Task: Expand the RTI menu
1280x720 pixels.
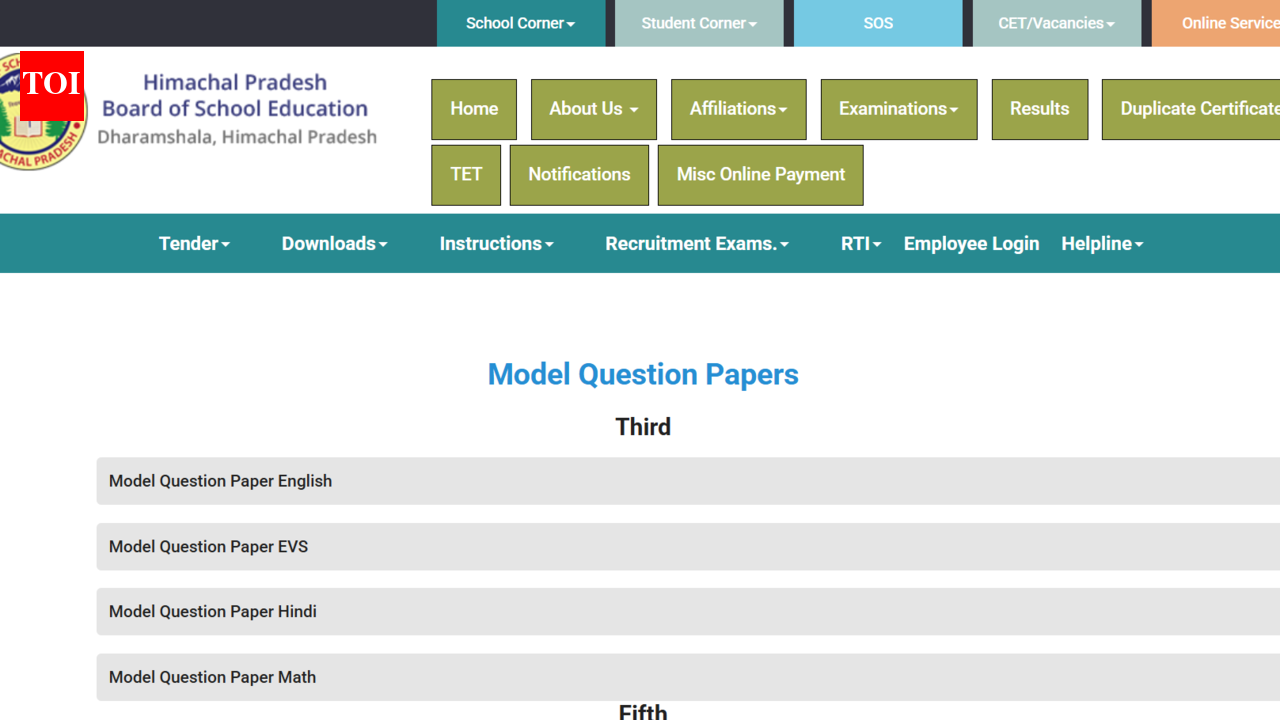Action: coord(861,243)
